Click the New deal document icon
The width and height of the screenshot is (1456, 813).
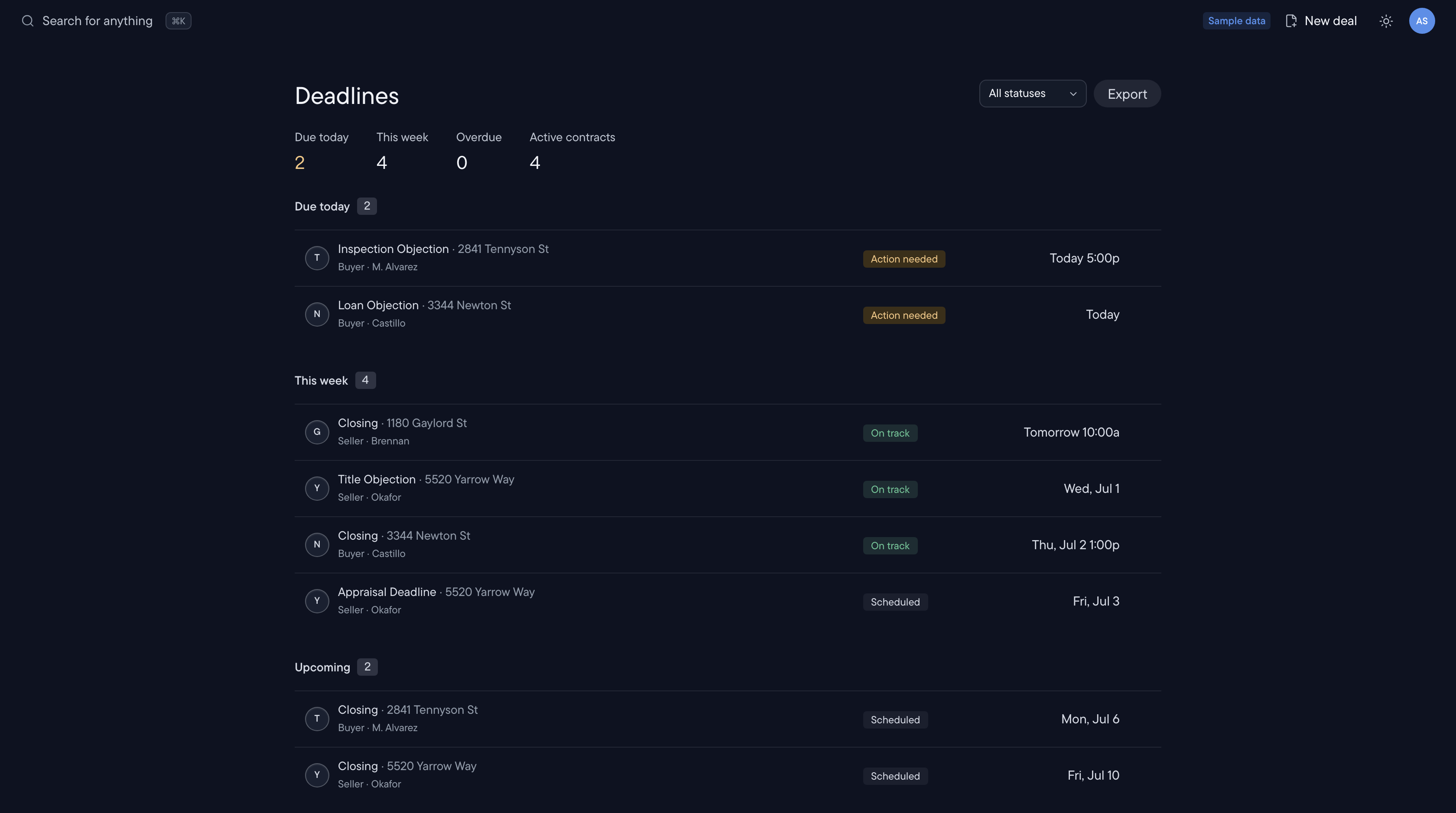point(1291,21)
